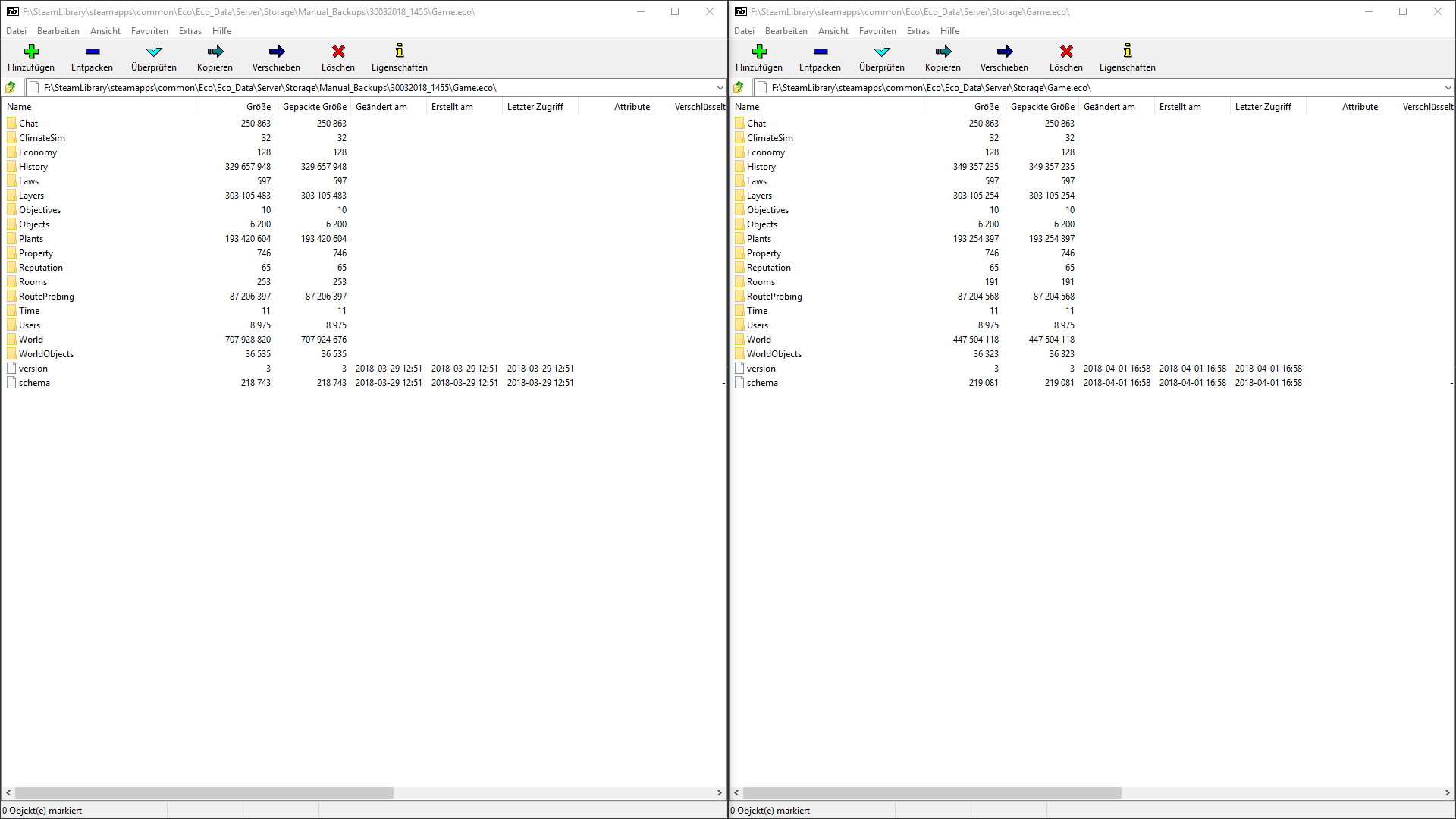1456x819 pixels.
Task: Open Favoriten menu in right window
Action: pyautogui.click(x=877, y=31)
